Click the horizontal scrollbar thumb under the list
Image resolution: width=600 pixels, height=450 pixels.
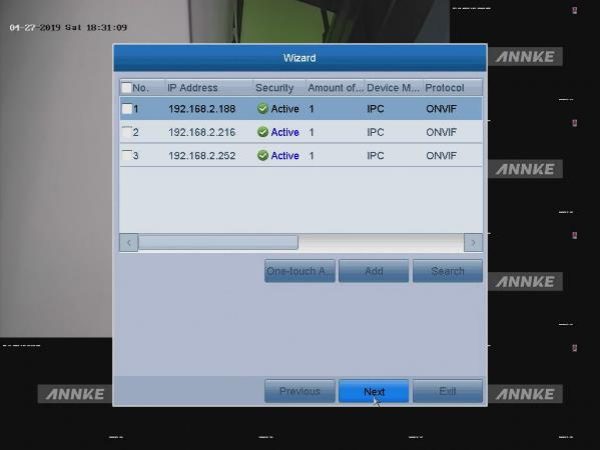[x=218, y=243]
